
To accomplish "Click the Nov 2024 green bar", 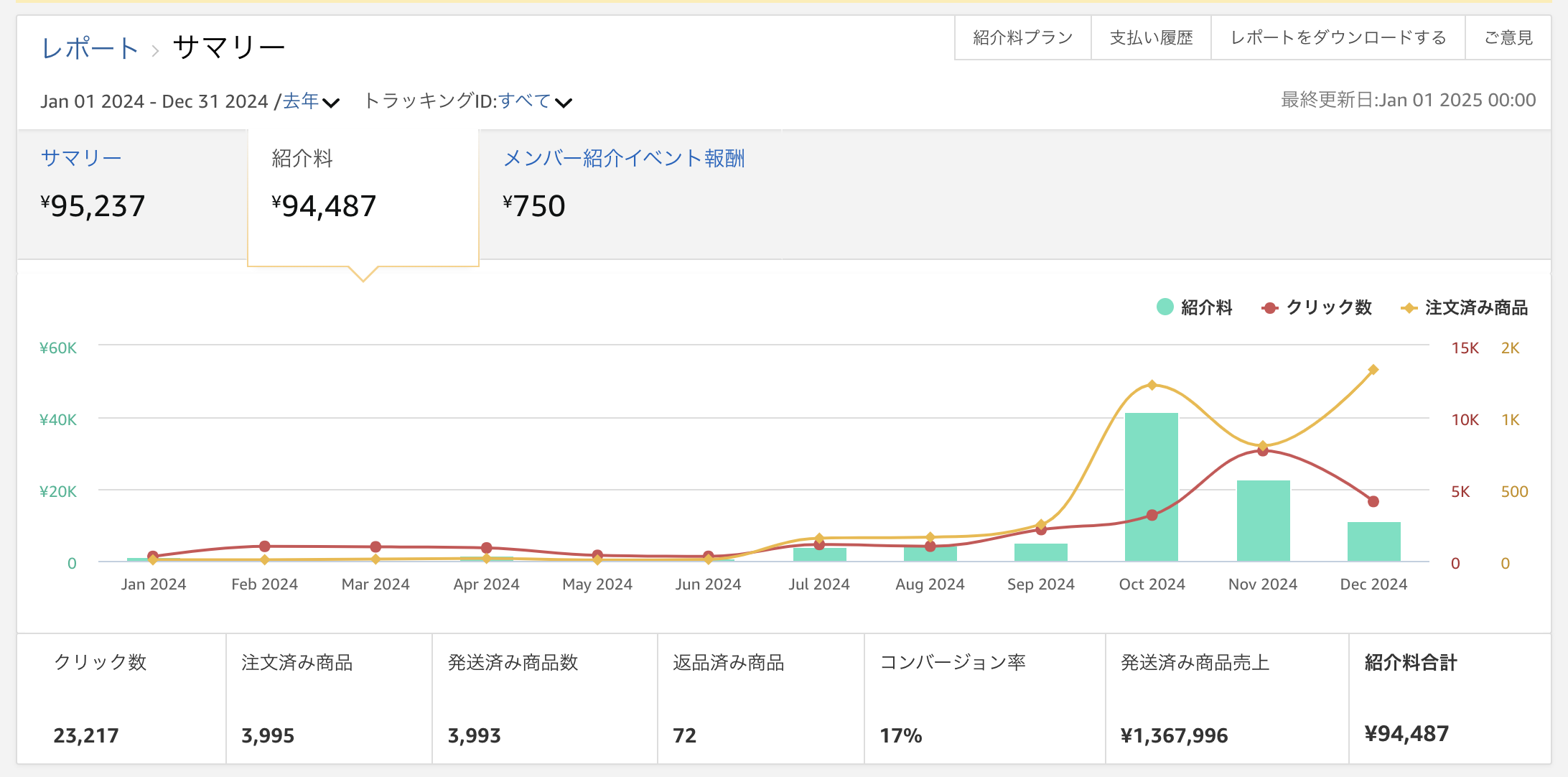I will pyautogui.click(x=1264, y=521).
